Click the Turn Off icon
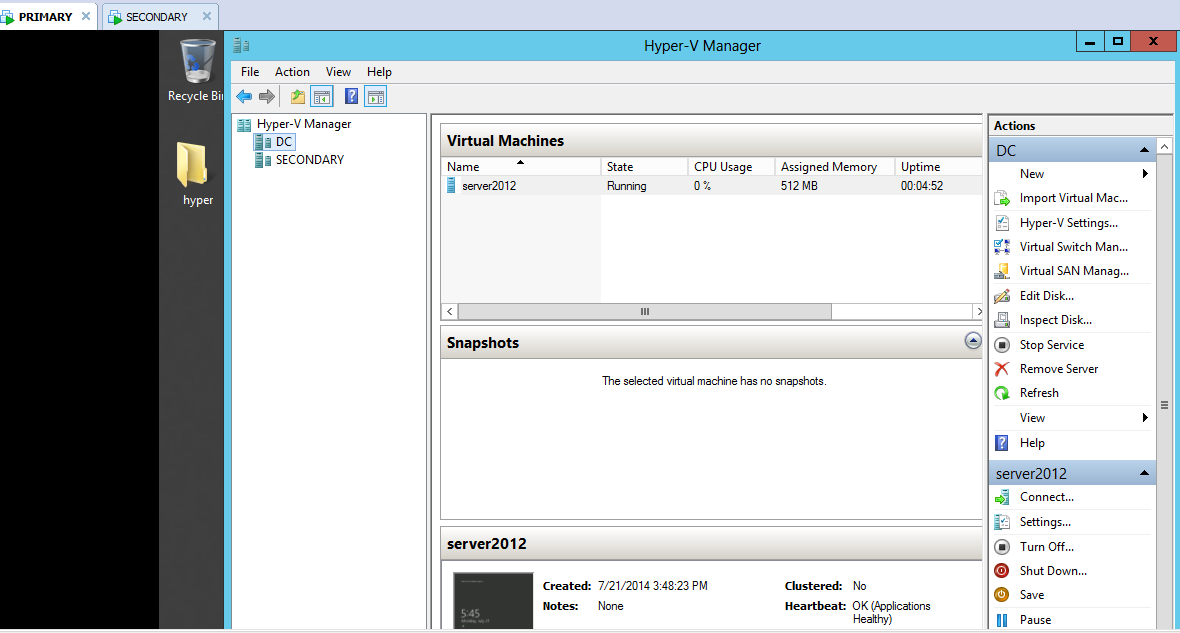Viewport: 1180px width, 633px height. [x=1002, y=546]
